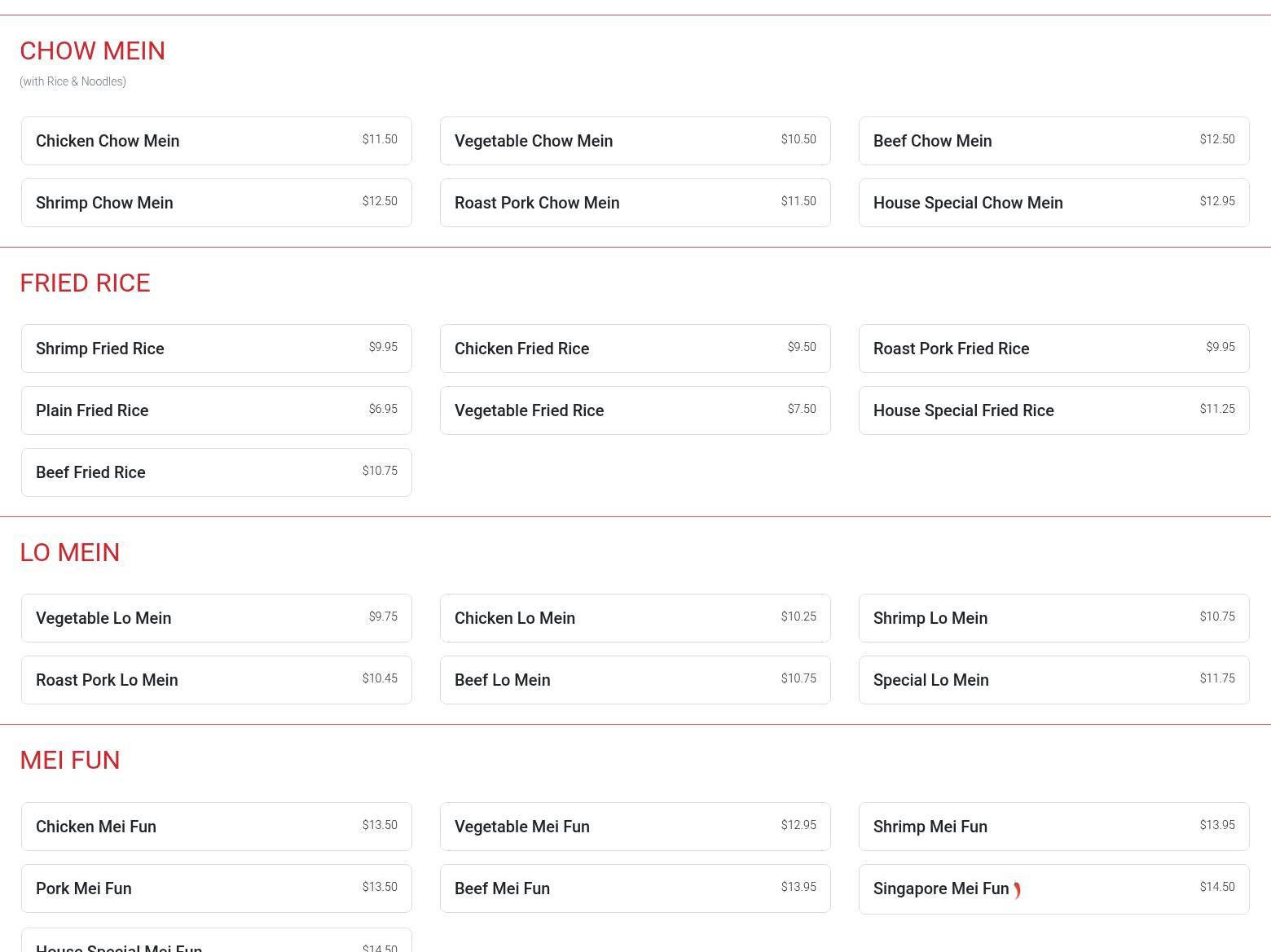
Task: Open House Special Chow Mein card
Action: pos(1053,203)
